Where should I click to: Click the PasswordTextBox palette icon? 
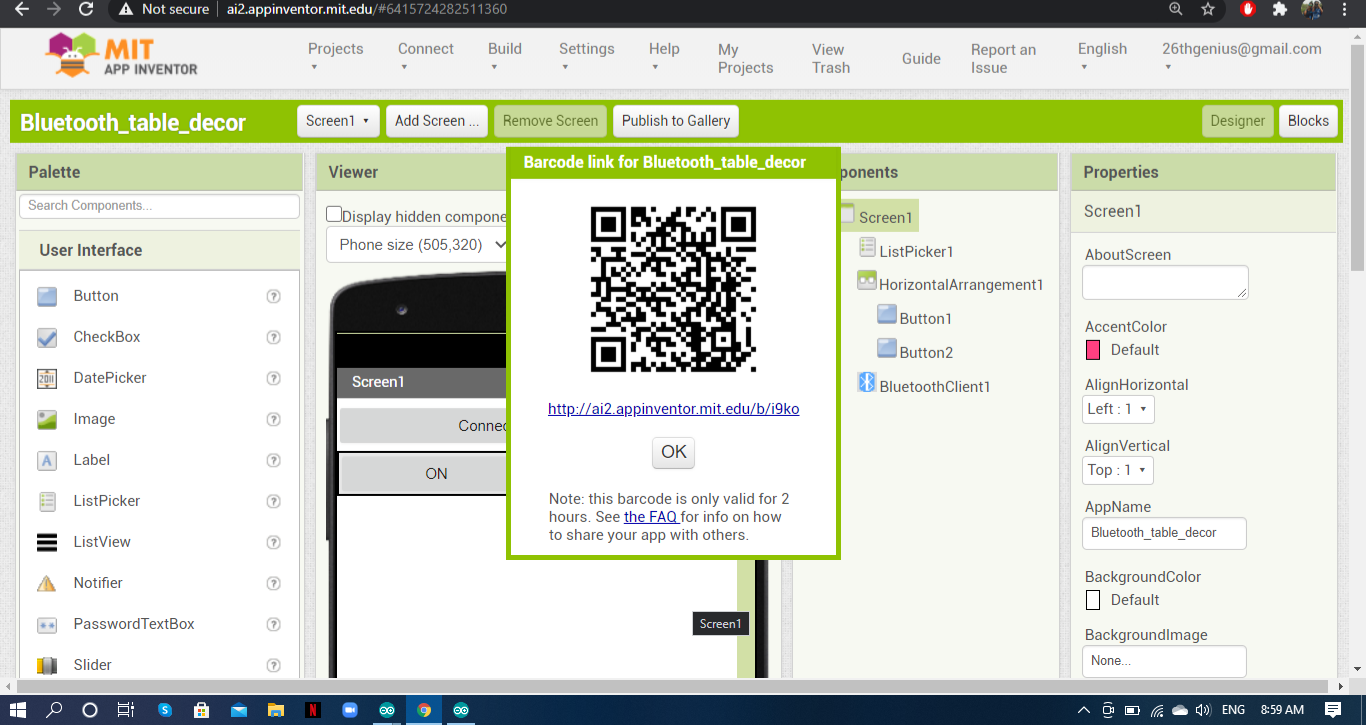[47, 624]
